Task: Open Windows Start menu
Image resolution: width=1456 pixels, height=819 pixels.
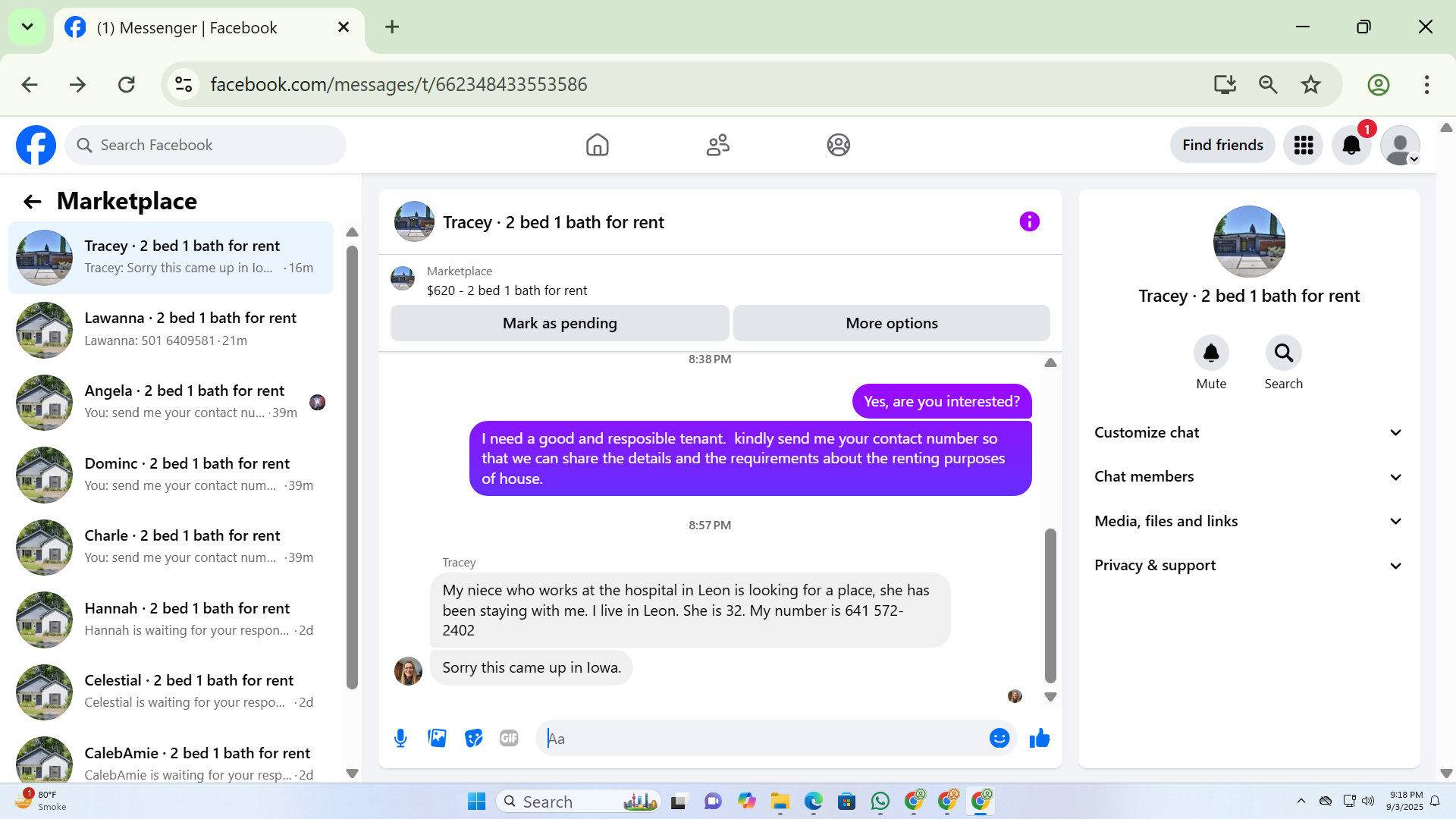Action: (476, 801)
